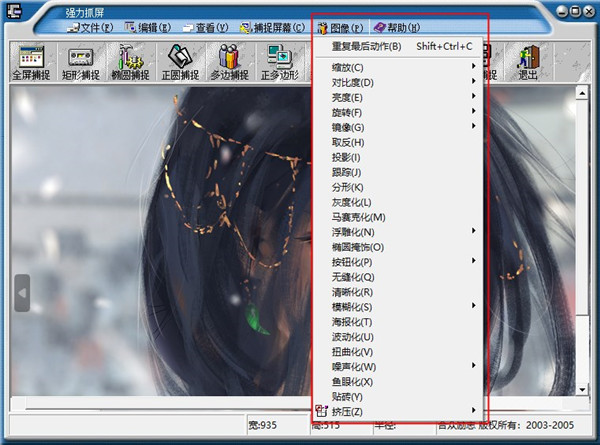Click vertical scrollbar up arrow
This screenshot has height=445, width=600.
pos(582,93)
